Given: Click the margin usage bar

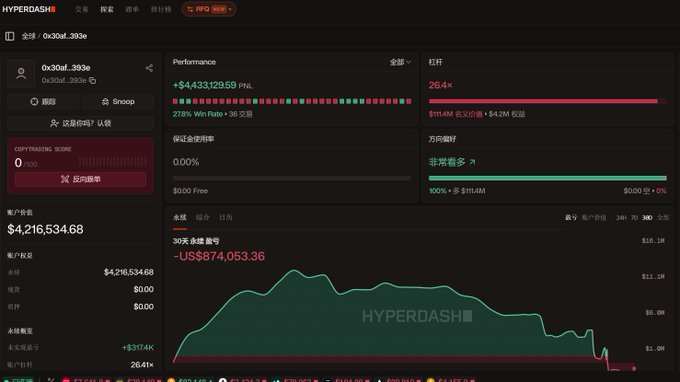Looking at the screenshot, I should [x=291, y=178].
